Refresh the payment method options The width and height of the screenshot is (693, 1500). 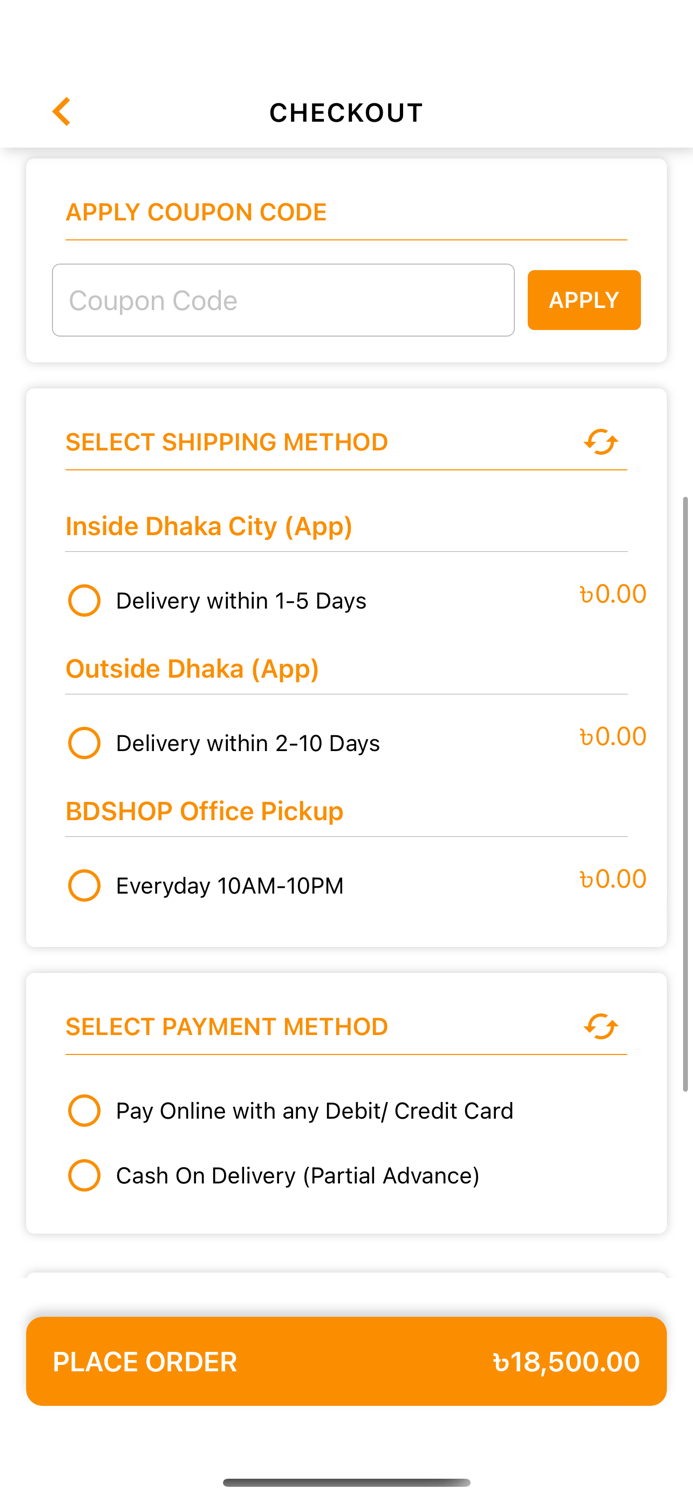coord(600,1026)
